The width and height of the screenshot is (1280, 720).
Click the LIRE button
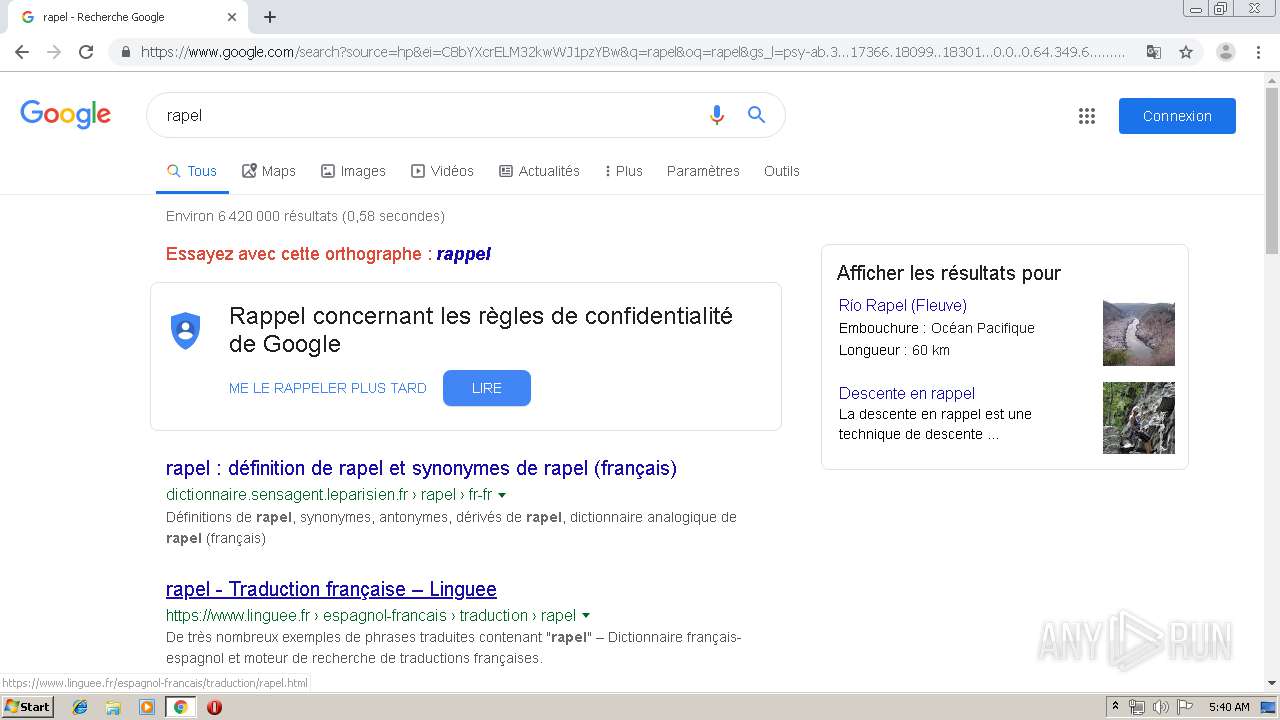pos(487,388)
